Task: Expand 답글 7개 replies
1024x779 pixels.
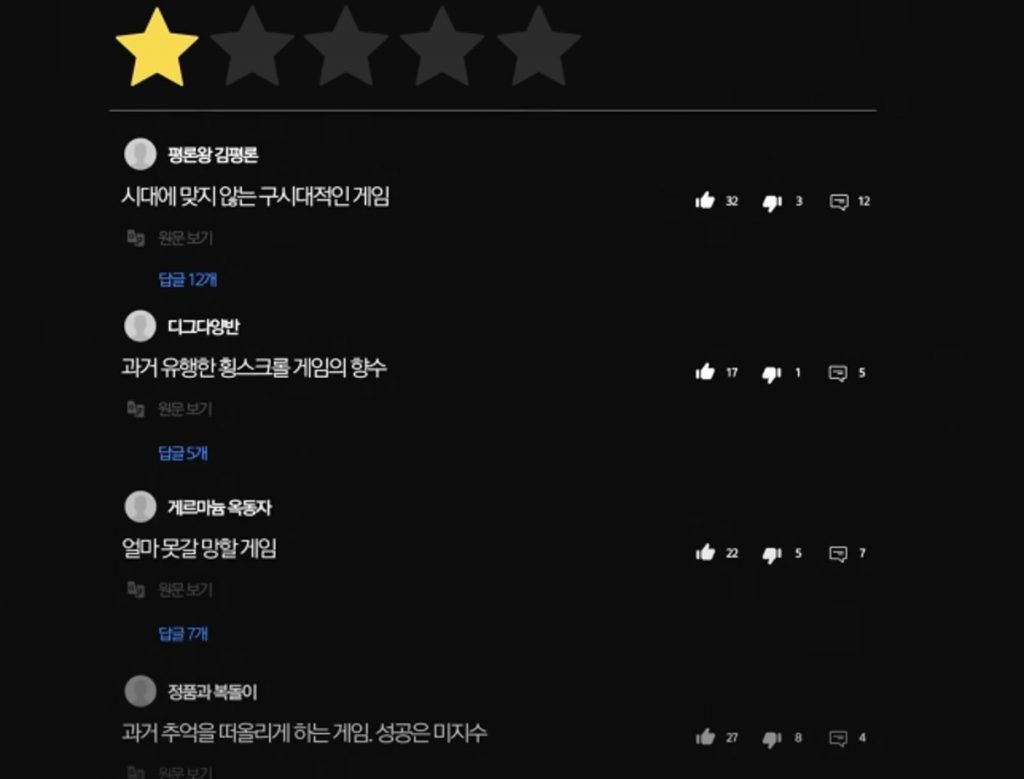Action: [183, 633]
